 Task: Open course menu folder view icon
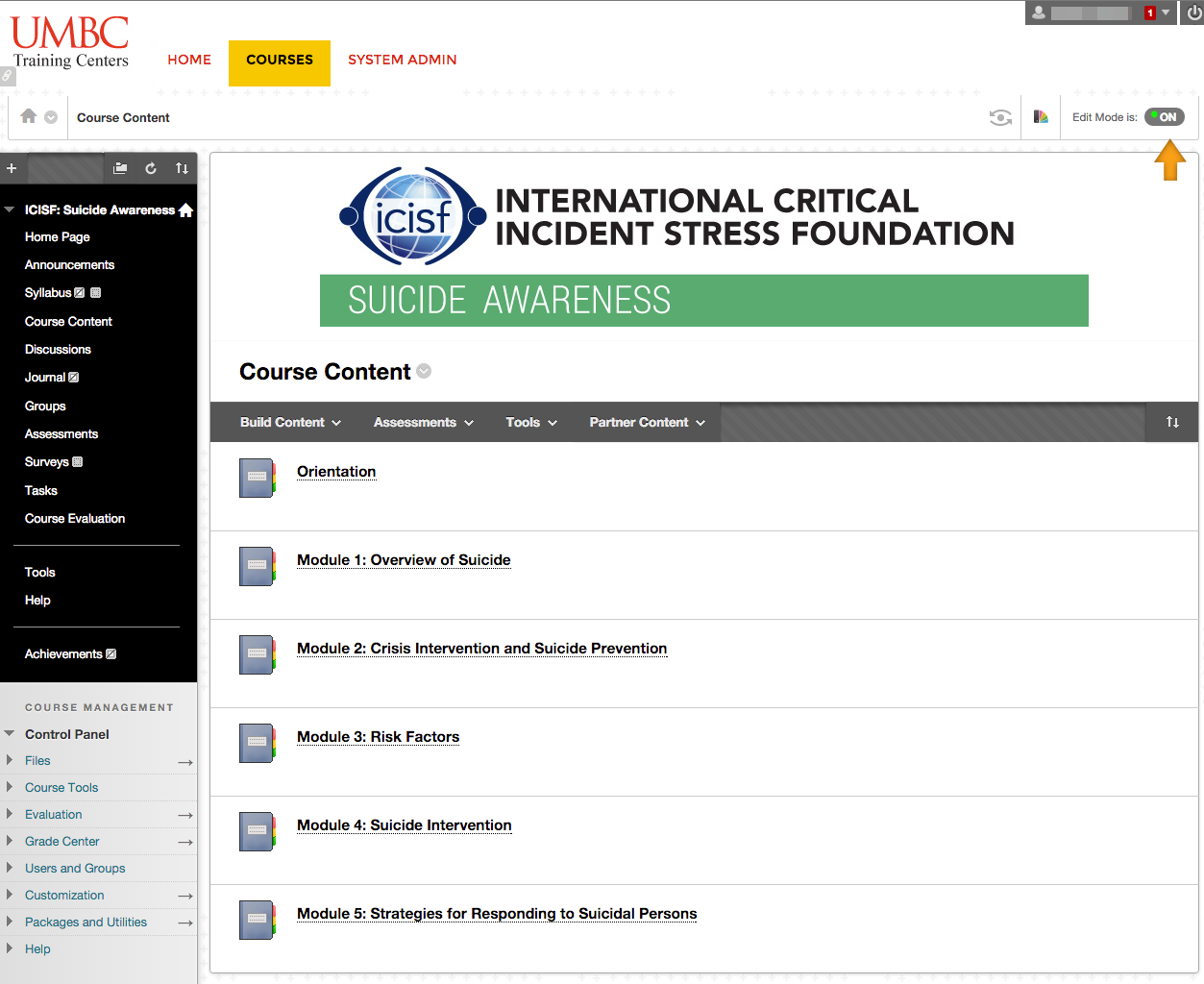coord(120,168)
